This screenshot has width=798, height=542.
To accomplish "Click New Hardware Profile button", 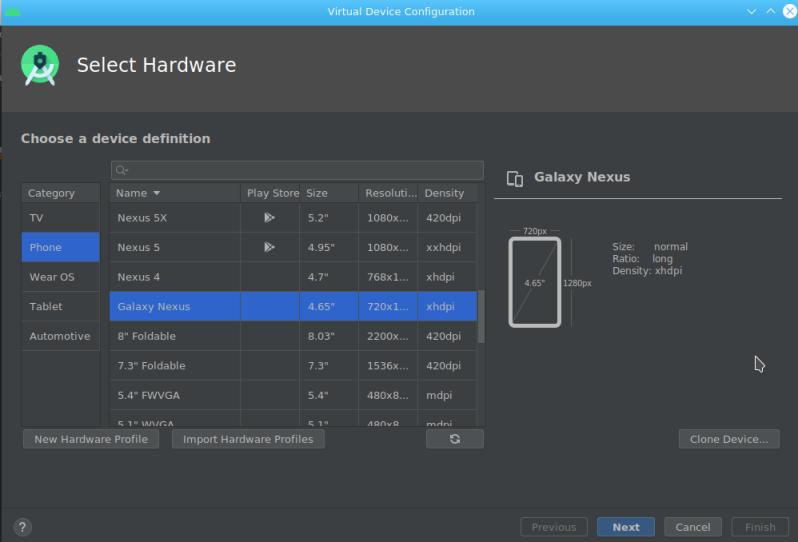I will coord(91,439).
